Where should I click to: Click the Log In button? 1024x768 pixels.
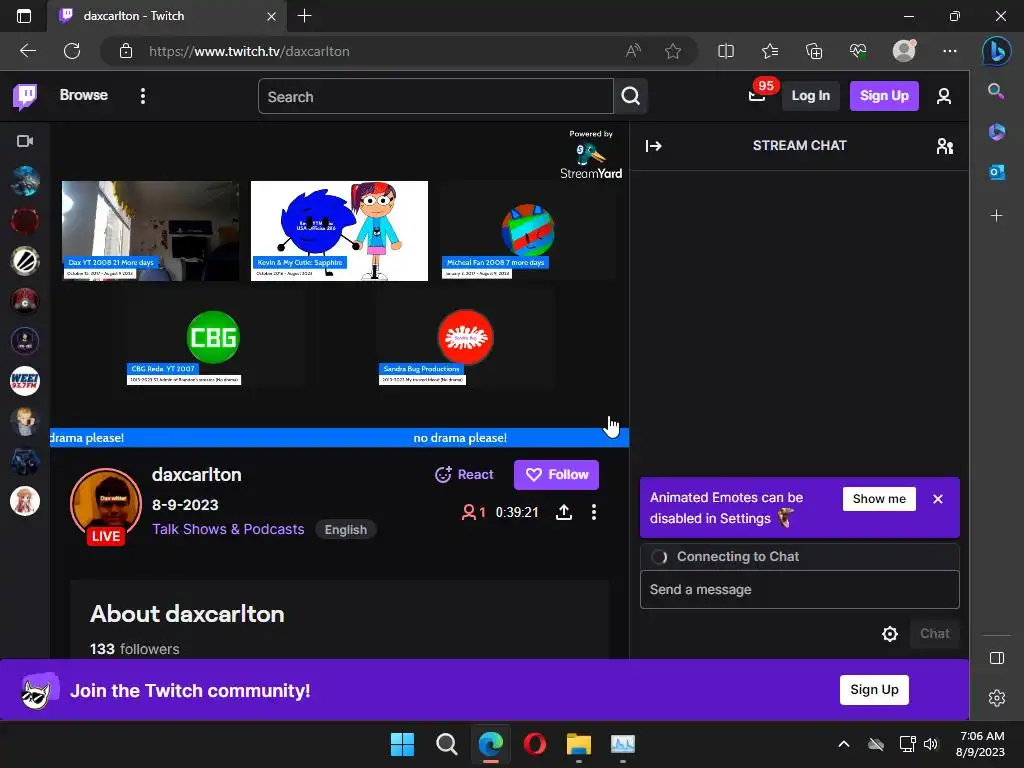810,96
